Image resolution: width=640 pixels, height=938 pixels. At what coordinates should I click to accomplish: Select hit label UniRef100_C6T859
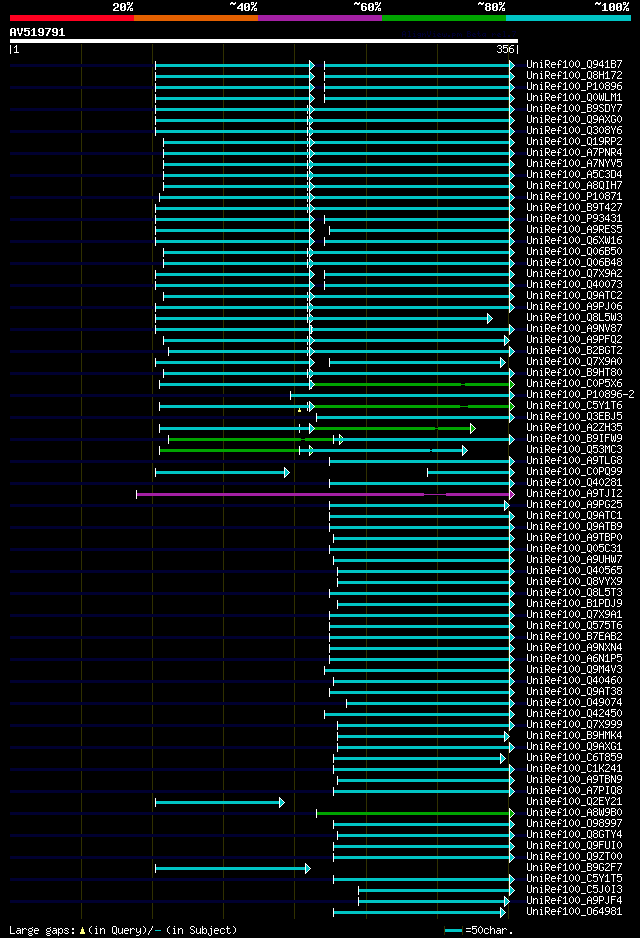click(x=574, y=757)
